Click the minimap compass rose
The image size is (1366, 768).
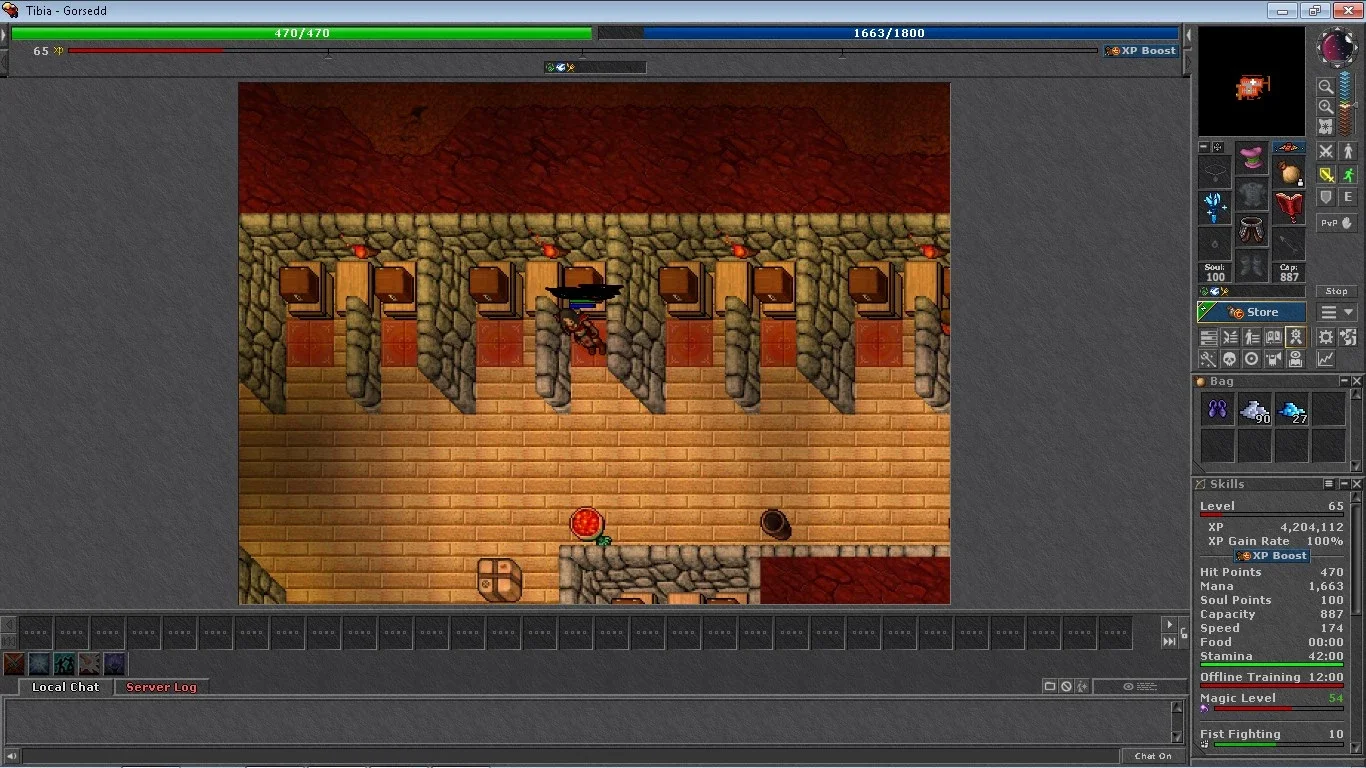click(x=1336, y=46)
